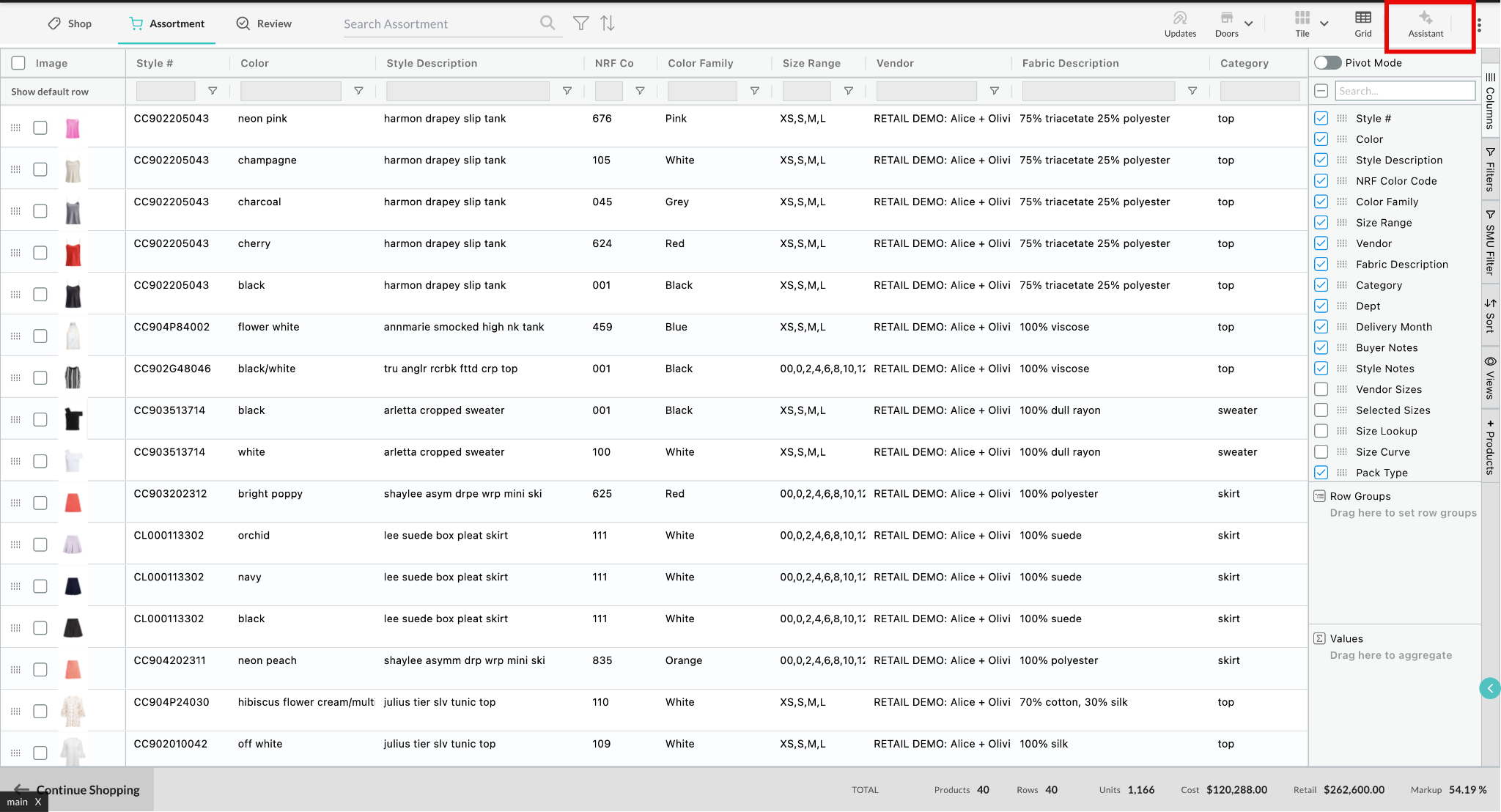Open the Shop tab

pyautogui.click(x=70, y=23)
